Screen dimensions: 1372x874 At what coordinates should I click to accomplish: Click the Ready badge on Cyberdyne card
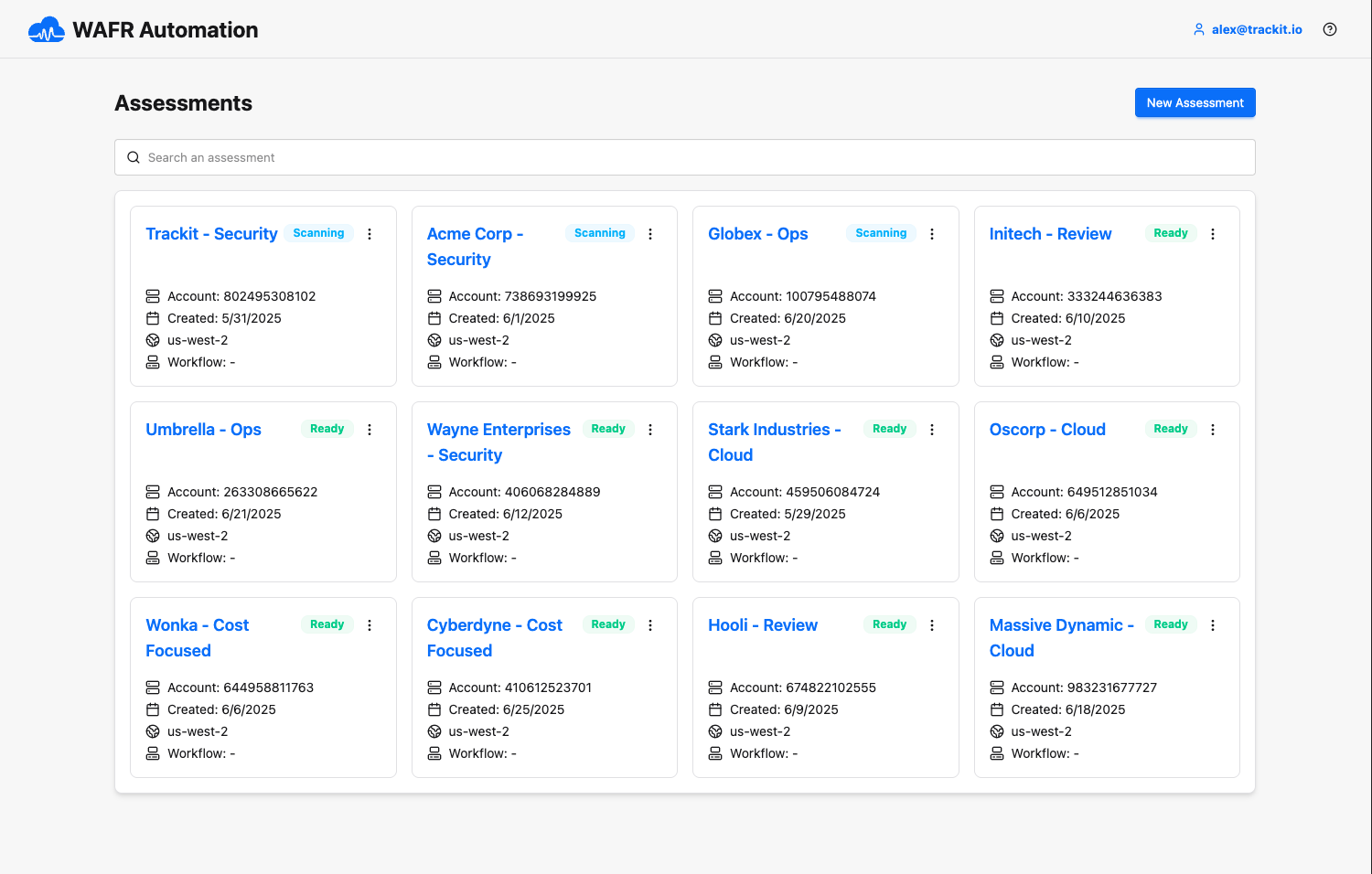[608, 624]
